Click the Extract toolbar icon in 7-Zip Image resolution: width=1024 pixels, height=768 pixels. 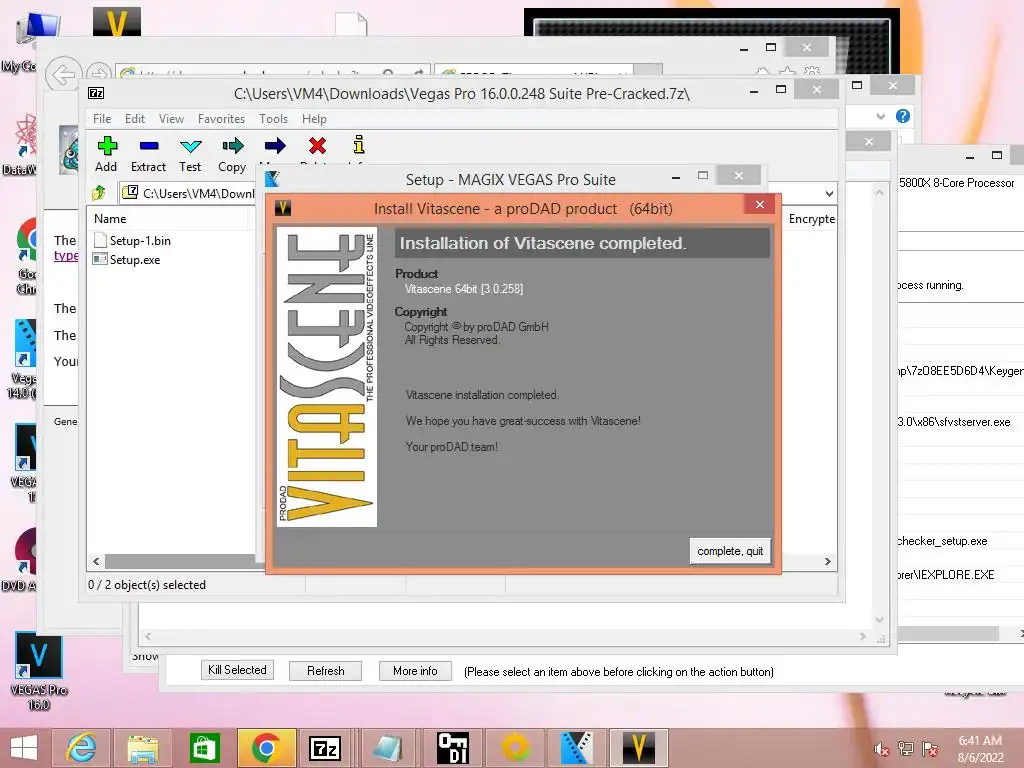click(x=149, y=146)
